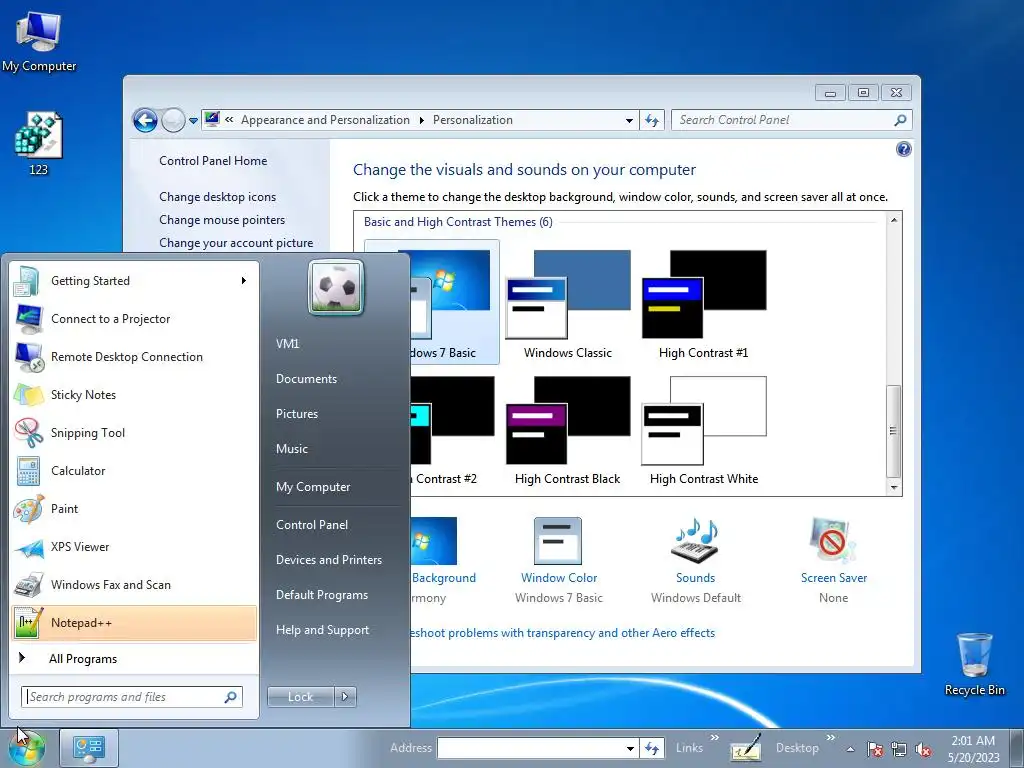
Task: Open Music from Start menu
Action: (291, 449)
